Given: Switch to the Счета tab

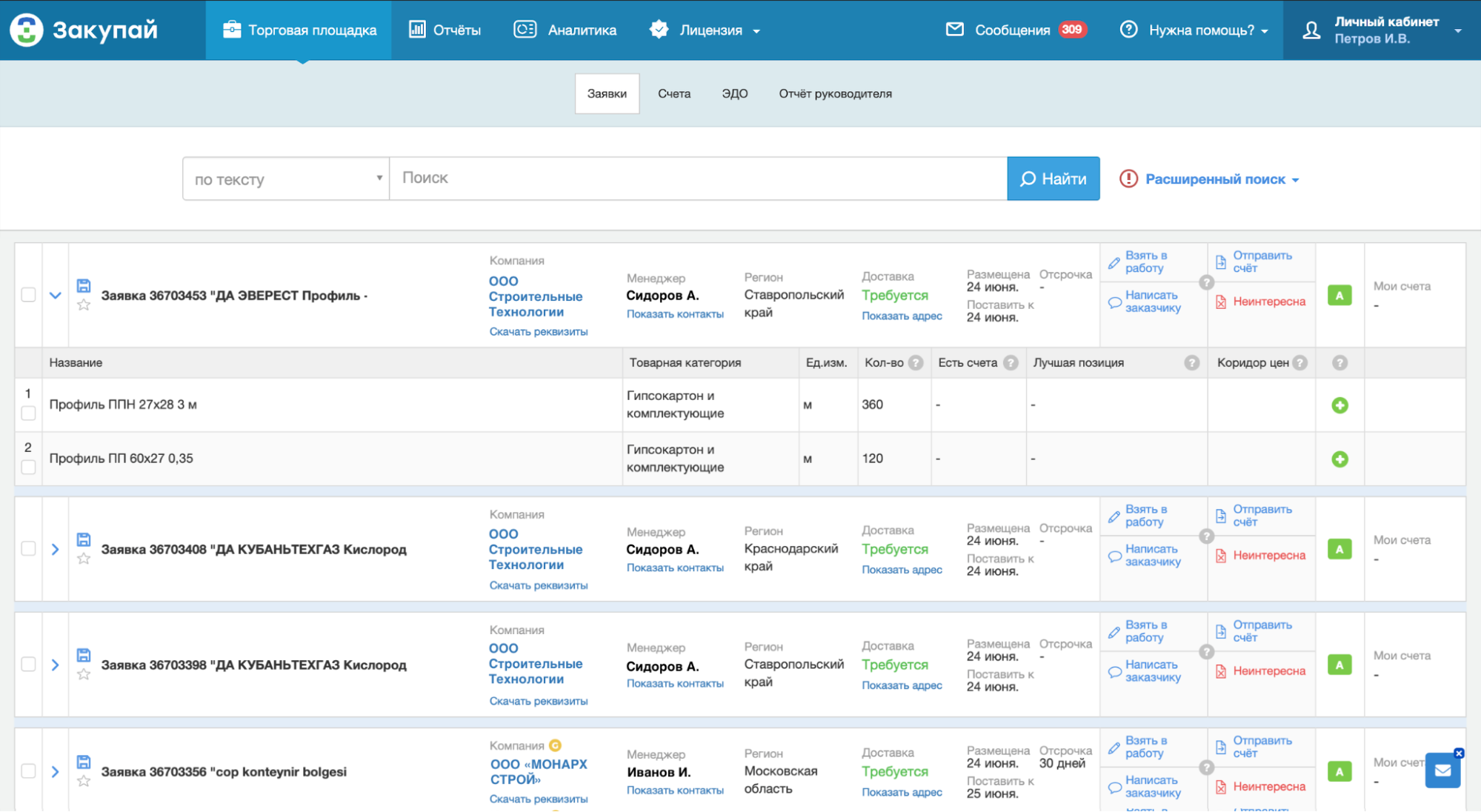Looking at the screenshot, I should (x=674, y=93).
